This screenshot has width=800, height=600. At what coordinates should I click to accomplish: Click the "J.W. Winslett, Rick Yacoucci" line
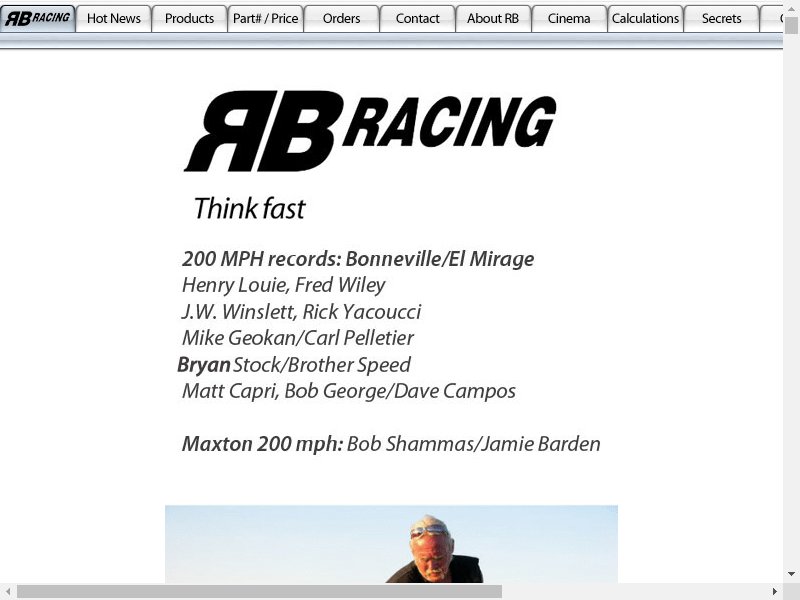(x=302, y=312)
